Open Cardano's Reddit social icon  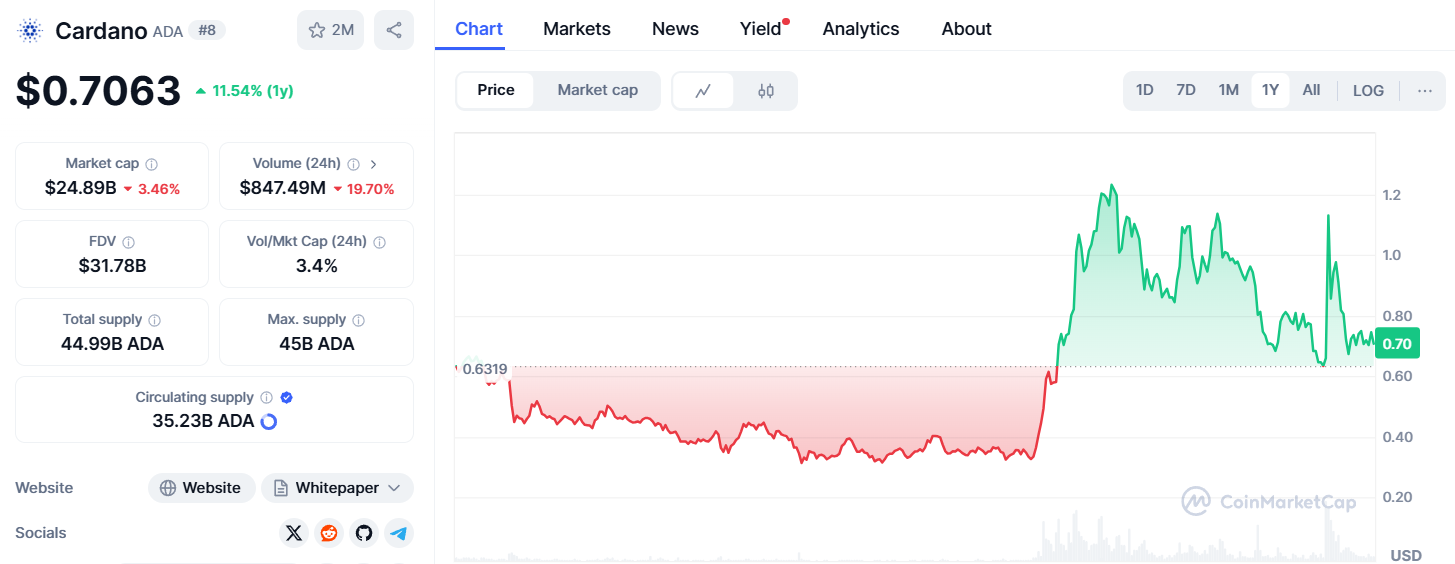[329, 533]
